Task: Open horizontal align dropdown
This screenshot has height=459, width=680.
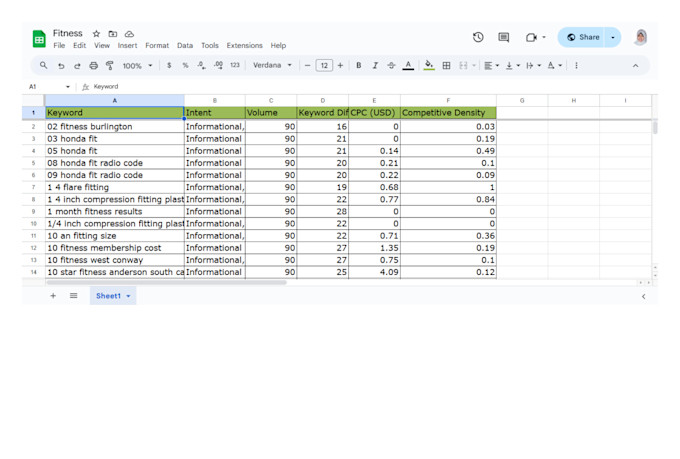Action: 491,66
